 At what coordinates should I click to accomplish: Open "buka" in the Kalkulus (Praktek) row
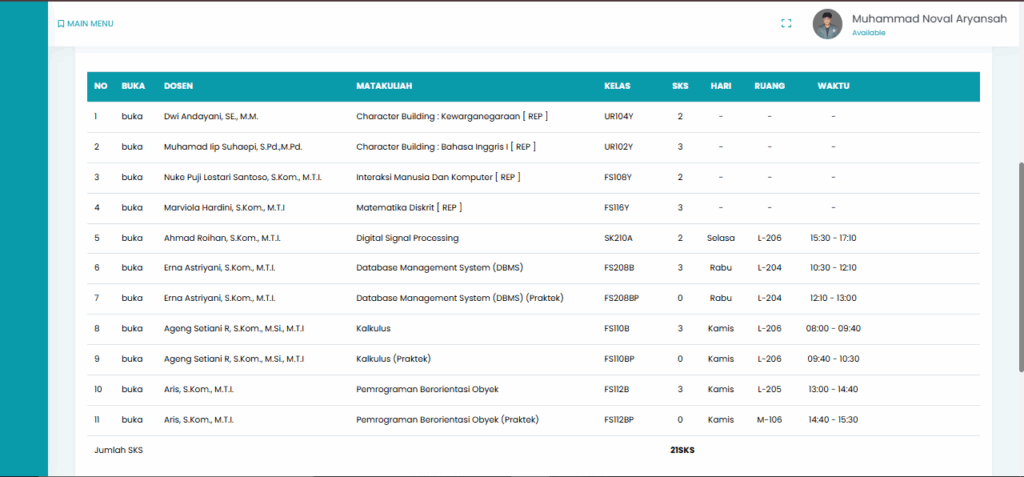(x=132, y=359)
